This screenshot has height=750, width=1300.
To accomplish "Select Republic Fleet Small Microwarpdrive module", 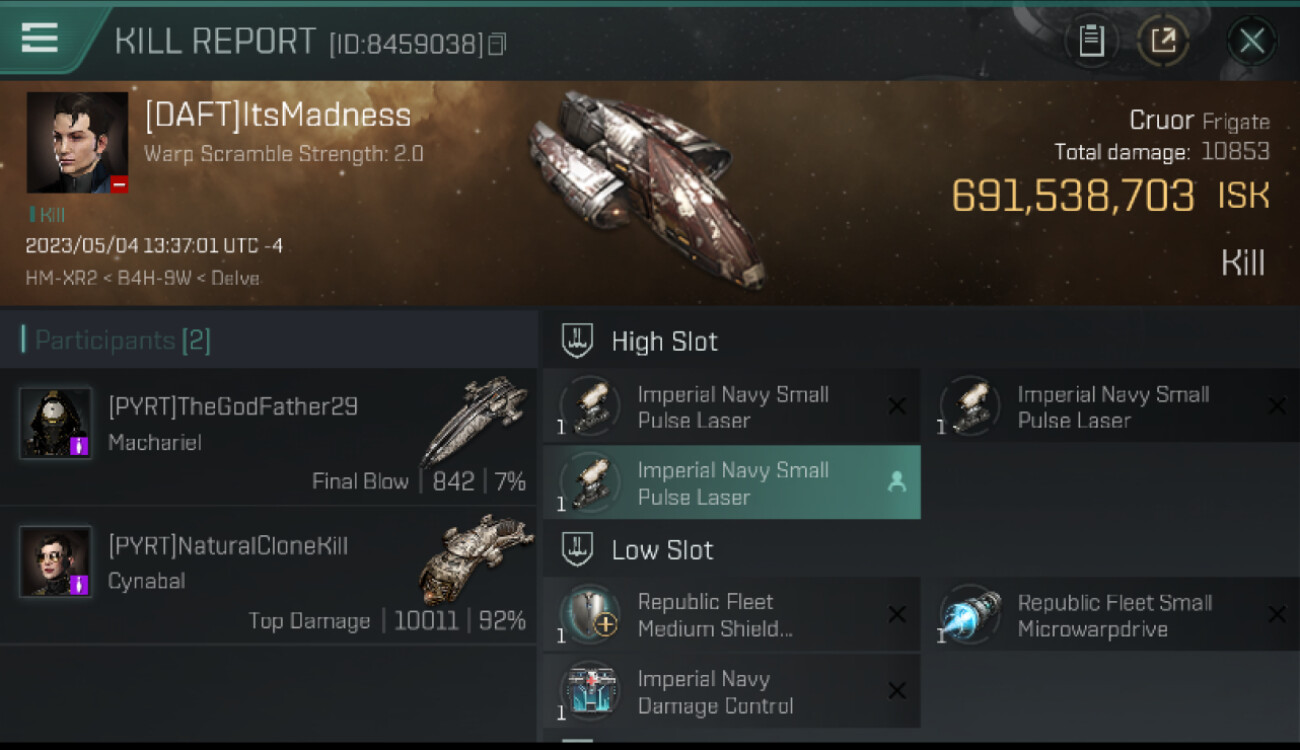I will pos(1110,615).
